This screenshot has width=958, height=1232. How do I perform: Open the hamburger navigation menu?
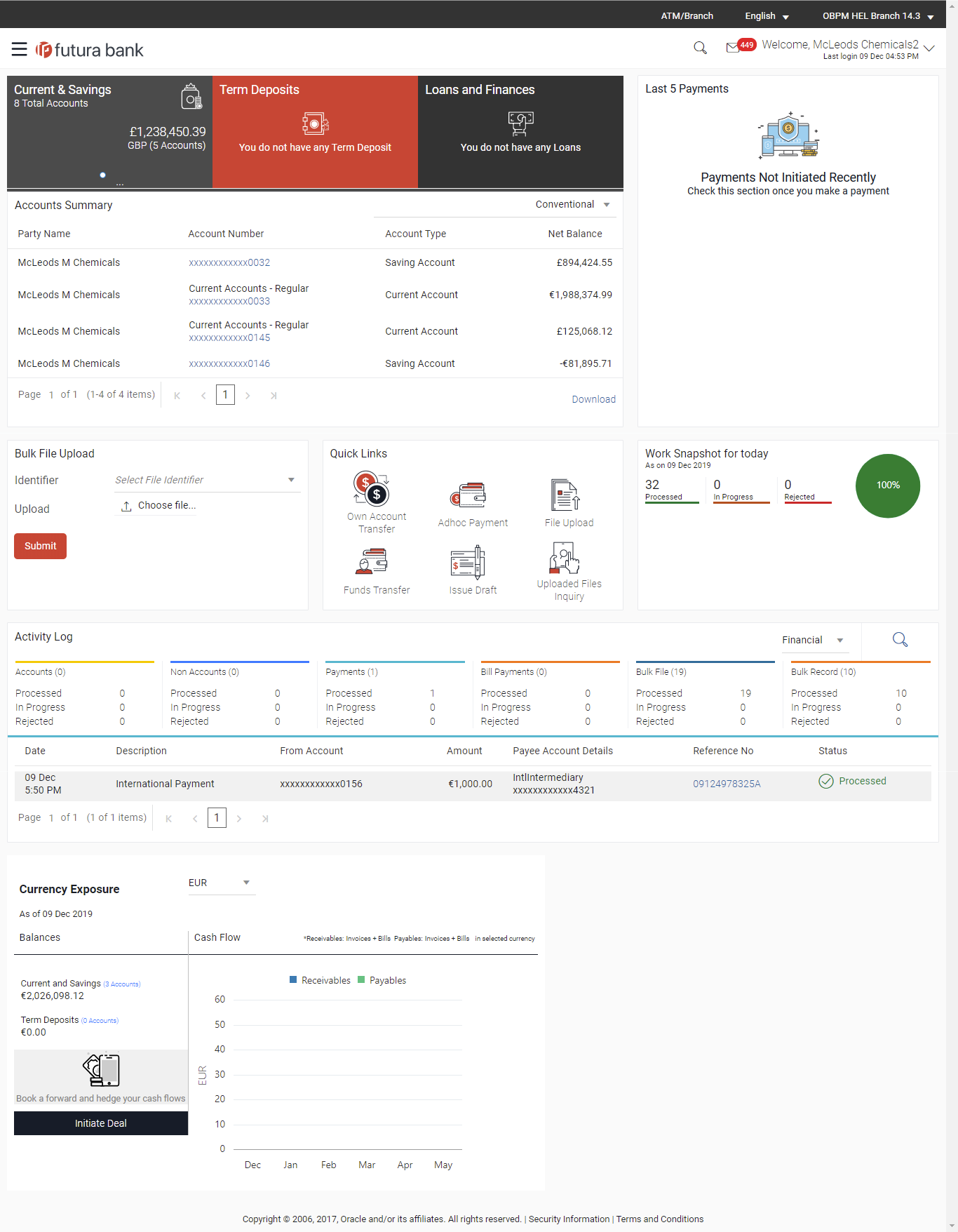[x=19, y=49]
